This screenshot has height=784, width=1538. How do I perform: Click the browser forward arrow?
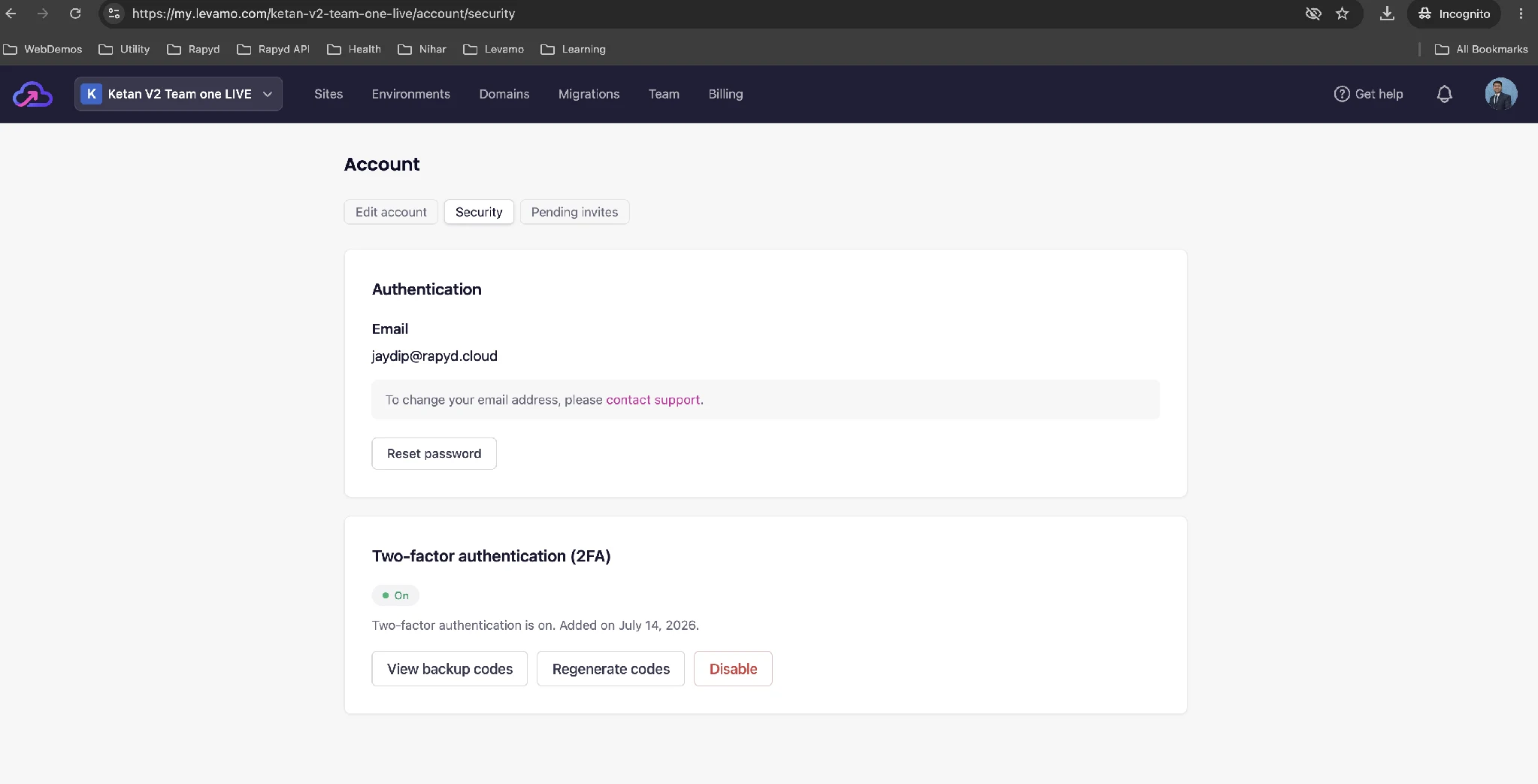(x=43, y=14)
